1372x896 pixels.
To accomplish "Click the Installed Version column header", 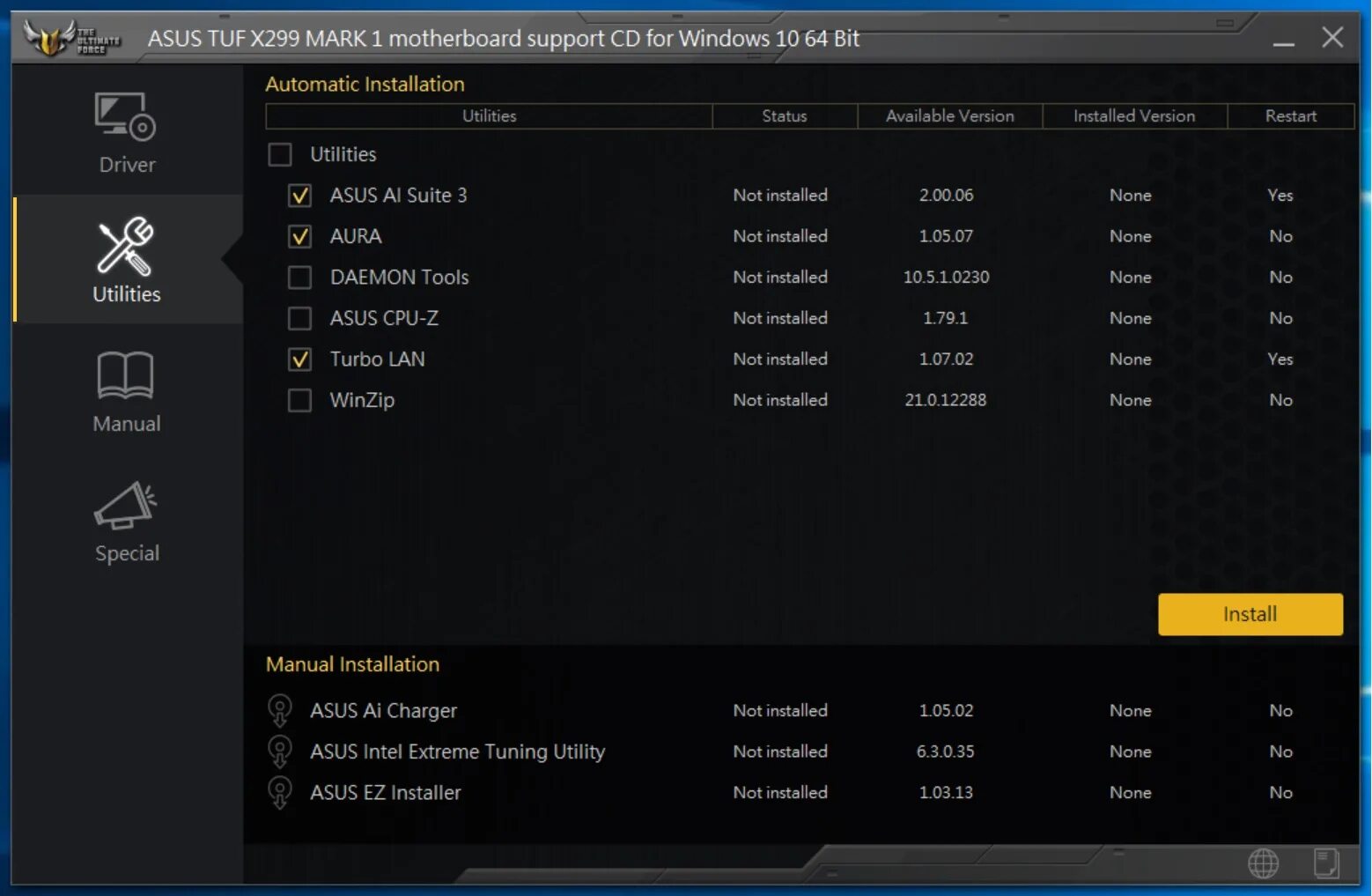I will coord(1134,116).
